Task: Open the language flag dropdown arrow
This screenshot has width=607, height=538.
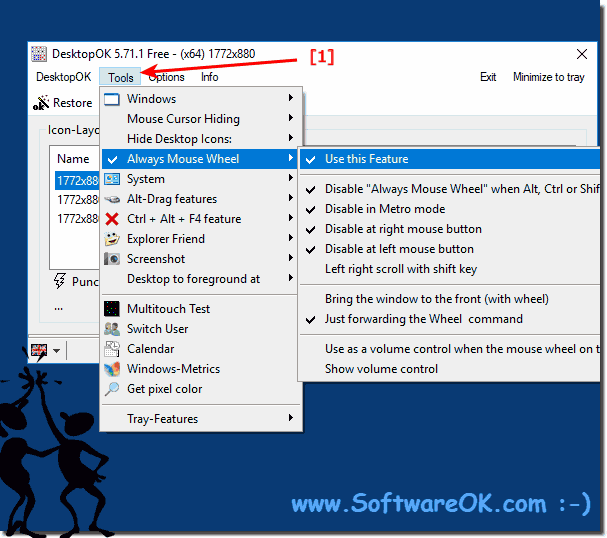Action: (57, 351)
